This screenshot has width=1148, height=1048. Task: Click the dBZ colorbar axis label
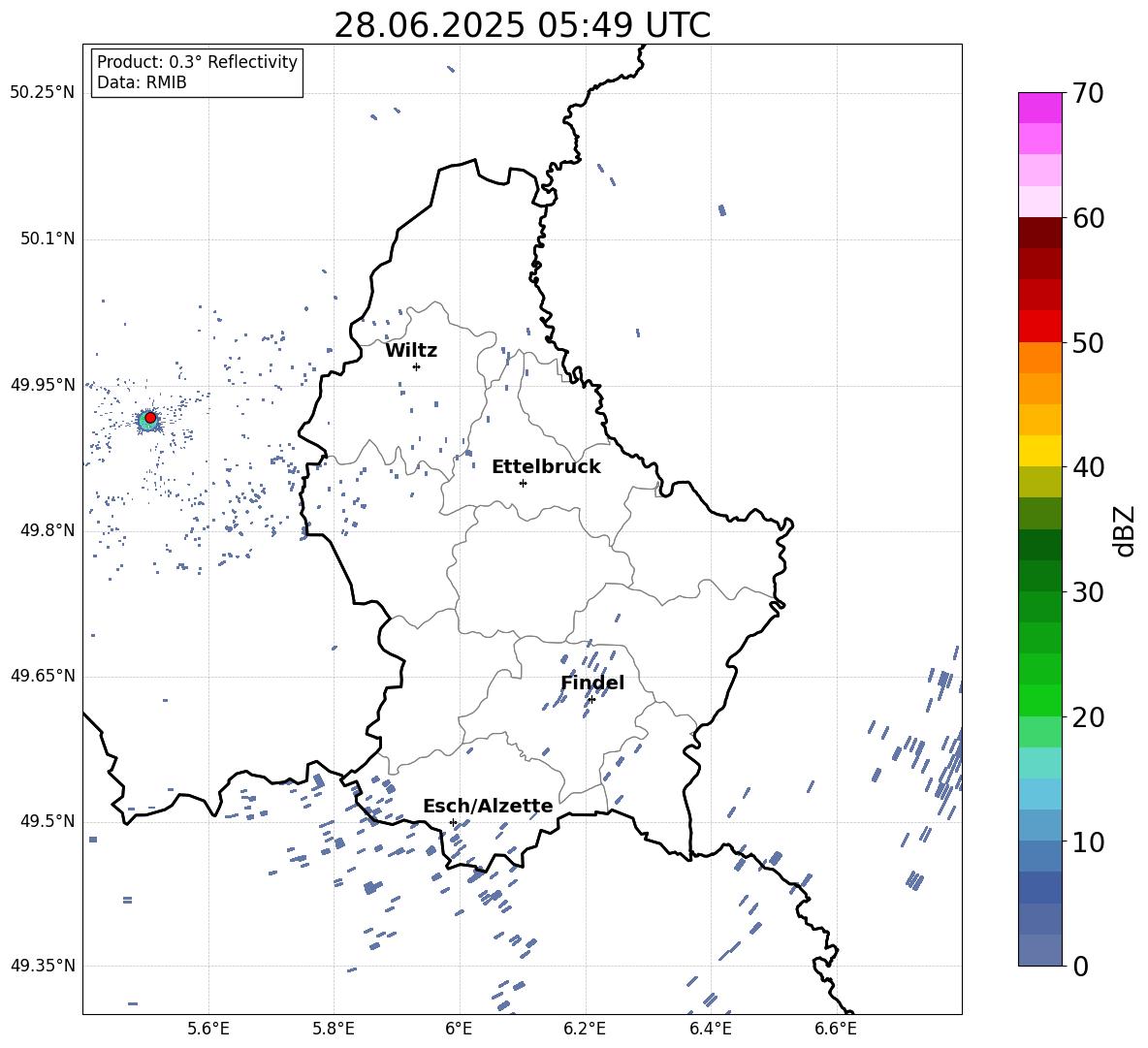[x=1126, y=530]
